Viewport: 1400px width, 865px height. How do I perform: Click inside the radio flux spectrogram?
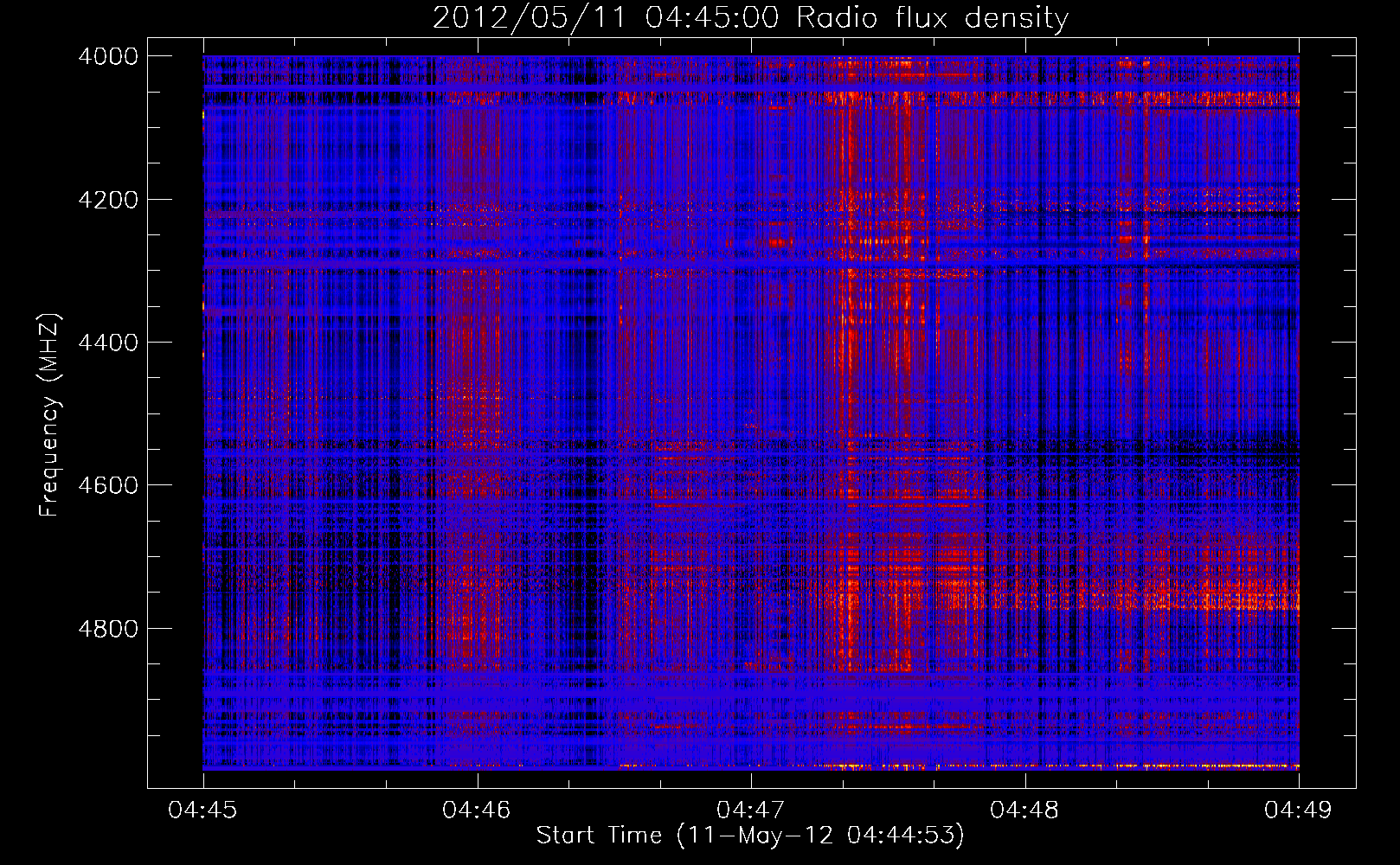(x=751, y=413)
